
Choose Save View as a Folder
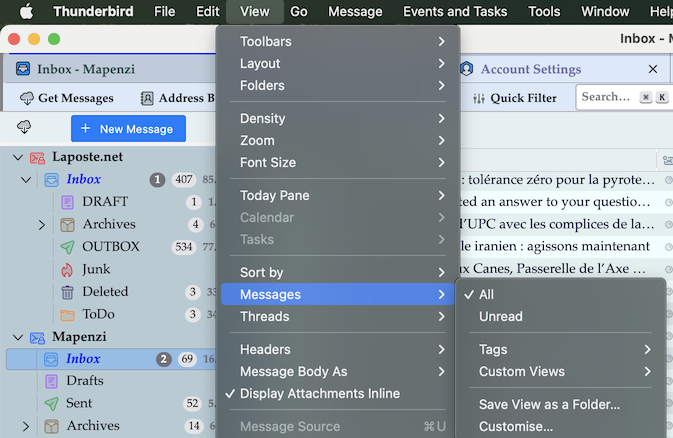560,405
